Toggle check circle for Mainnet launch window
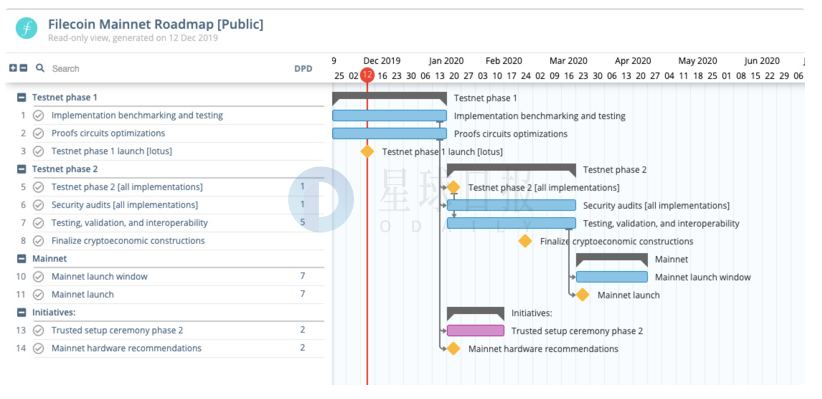822x399 pixels. point(38,276)
